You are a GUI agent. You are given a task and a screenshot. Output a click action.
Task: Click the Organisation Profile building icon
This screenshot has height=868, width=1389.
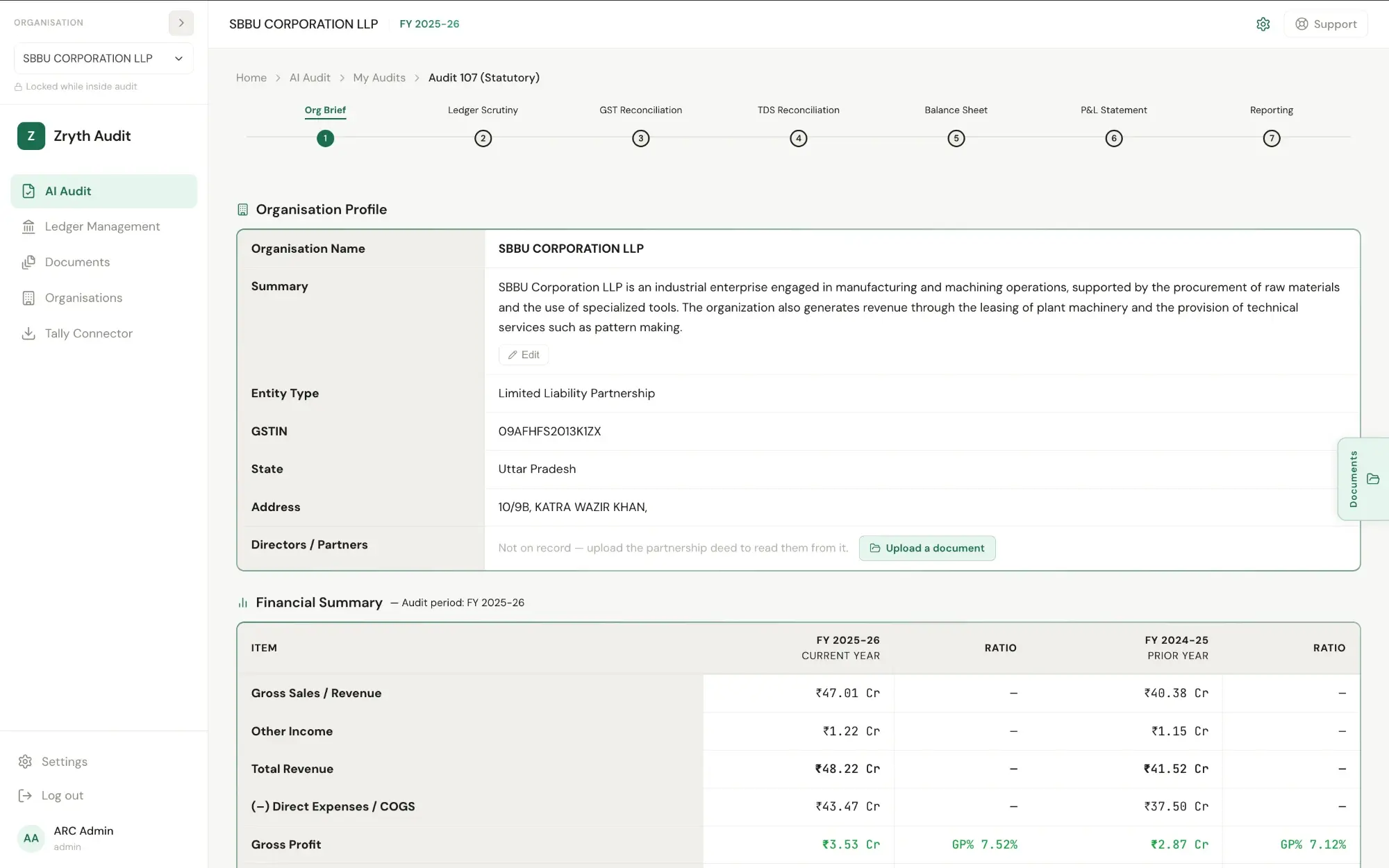coord(243,210)
